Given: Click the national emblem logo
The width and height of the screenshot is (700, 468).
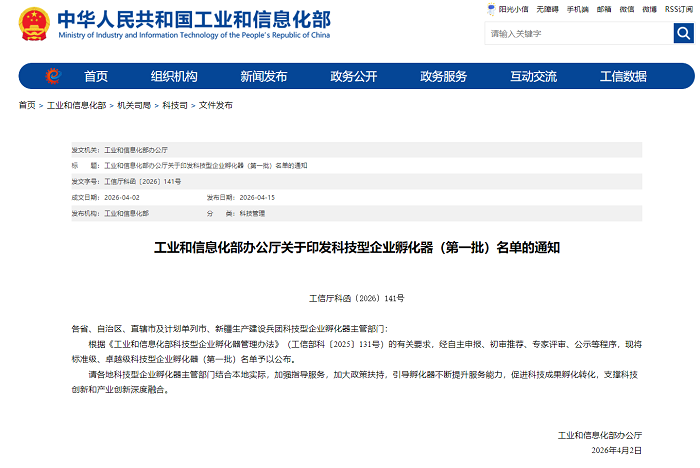Looking at the screenshot, I should click(34, 24).
